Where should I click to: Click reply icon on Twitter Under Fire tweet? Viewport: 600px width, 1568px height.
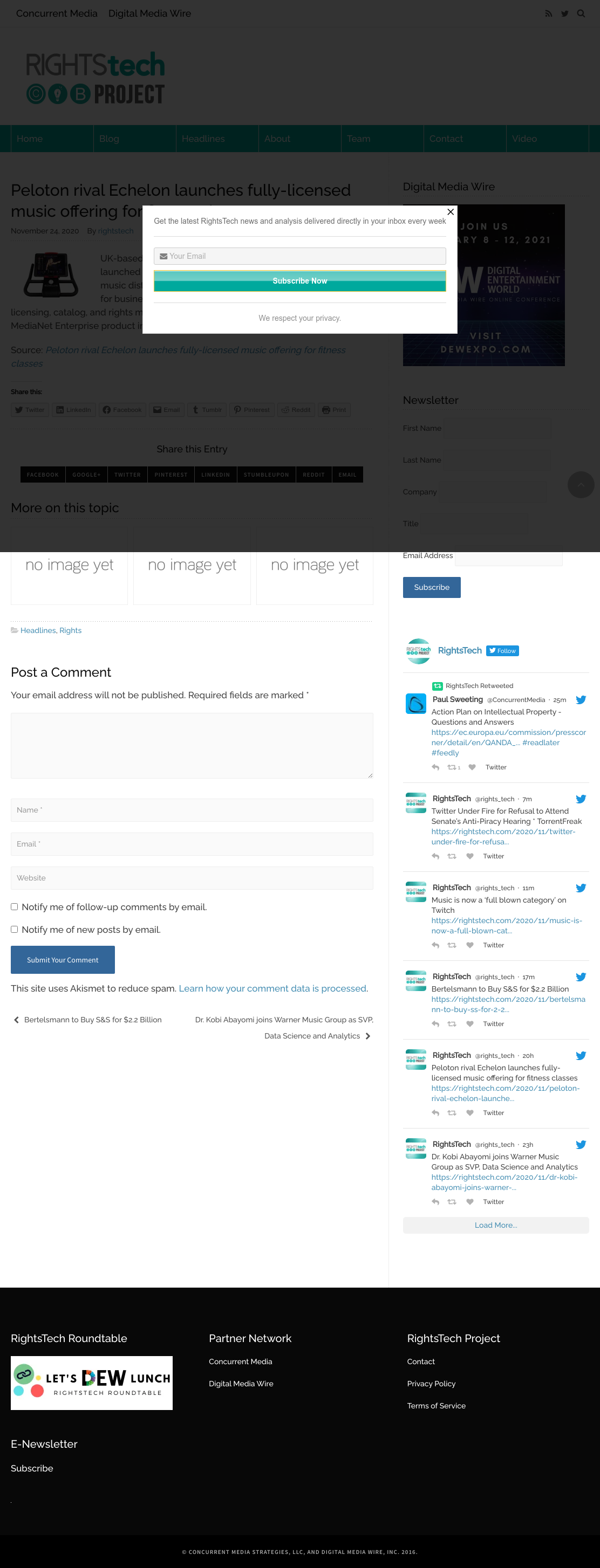click(x=435, y=856)
